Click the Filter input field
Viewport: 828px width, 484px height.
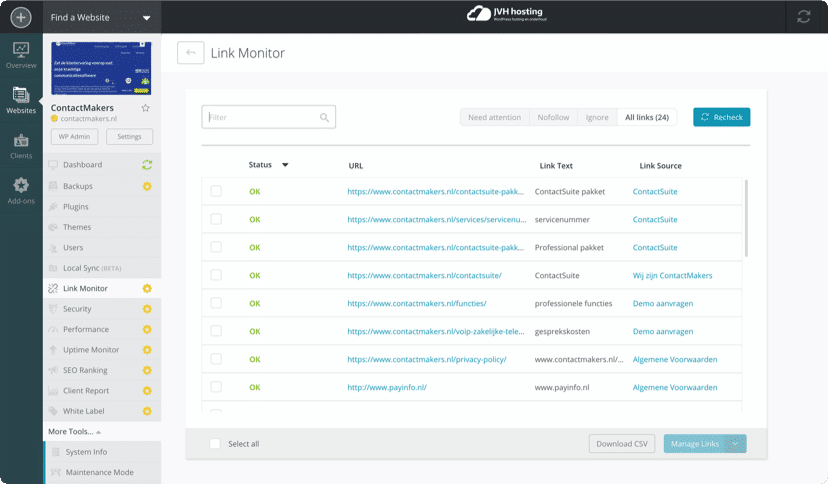tap(268, 117)
